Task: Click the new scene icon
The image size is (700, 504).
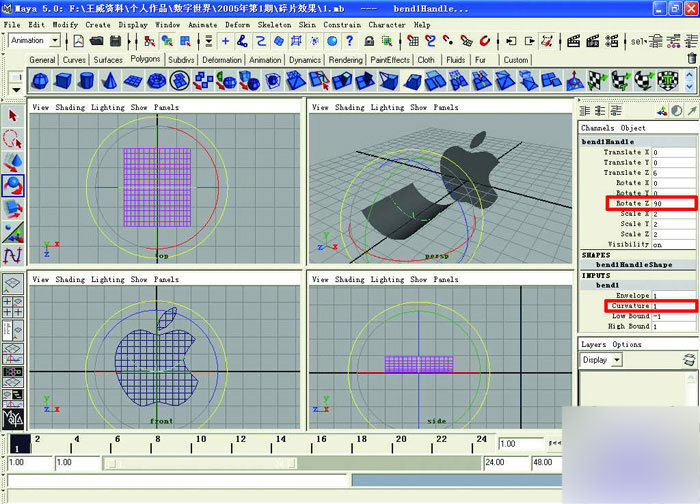Action: [x=79, y=41]
